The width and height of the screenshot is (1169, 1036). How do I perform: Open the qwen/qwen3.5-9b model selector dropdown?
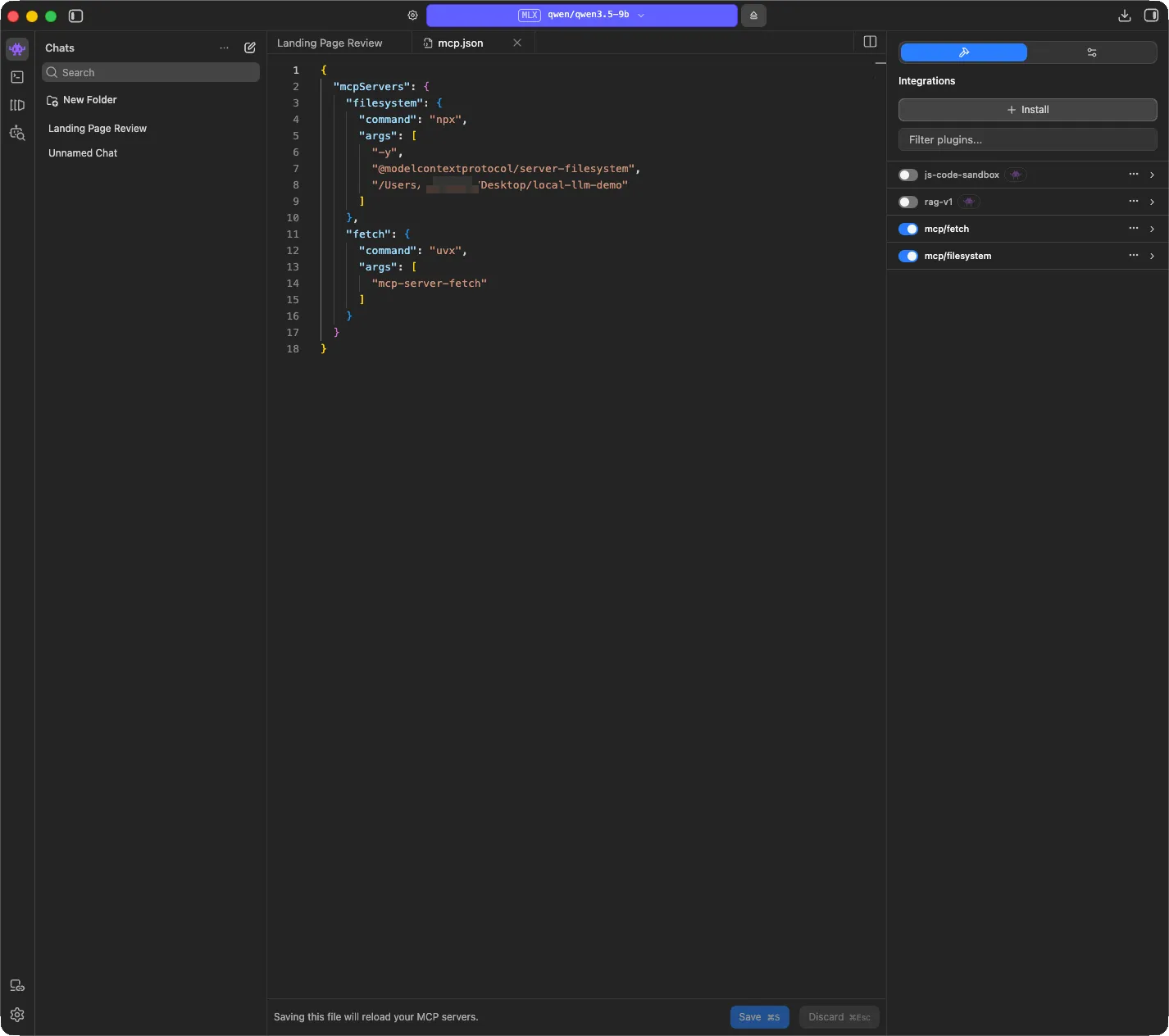[581, 16]
